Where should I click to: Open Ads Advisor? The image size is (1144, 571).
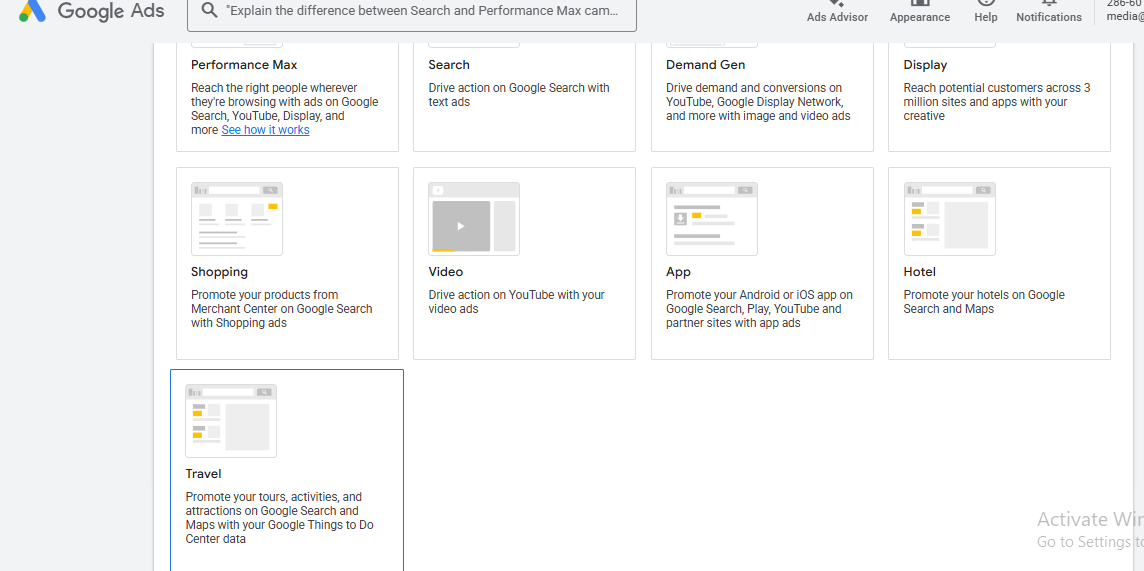point(837,12)
